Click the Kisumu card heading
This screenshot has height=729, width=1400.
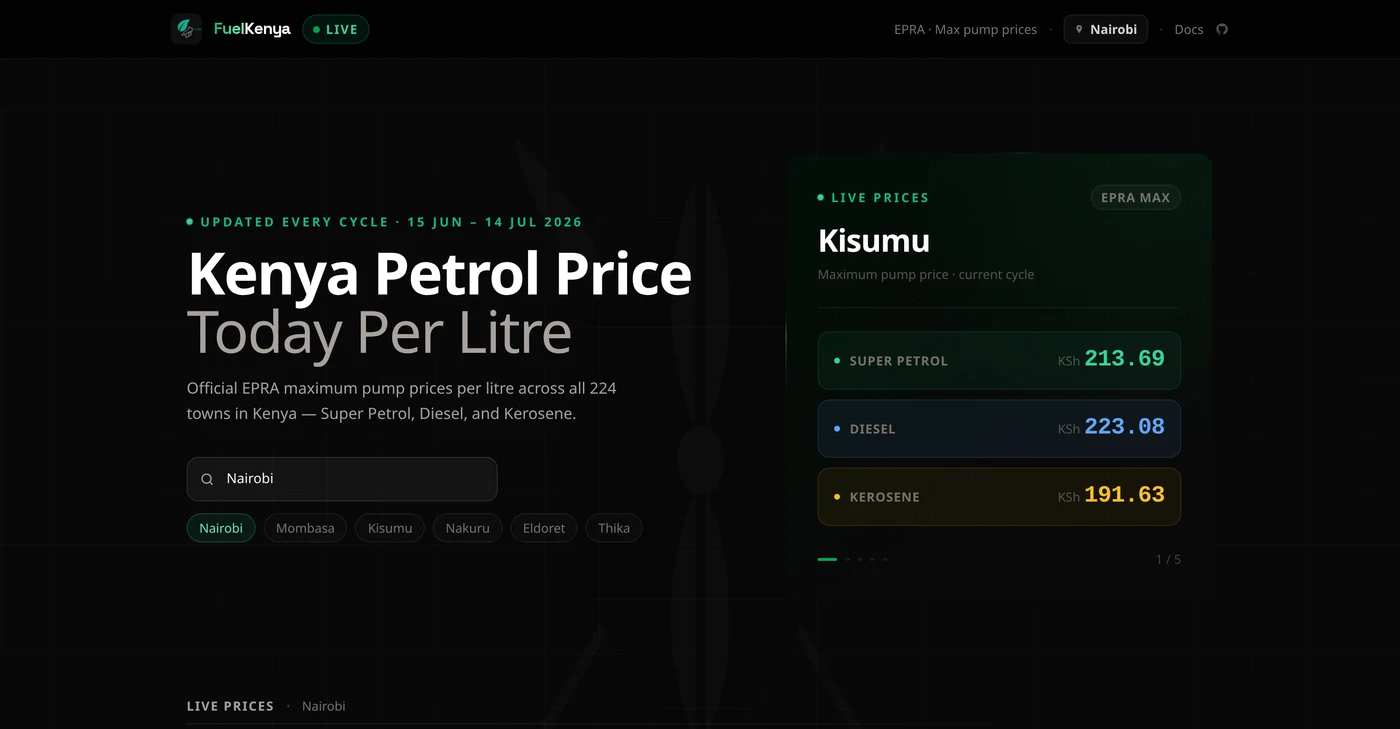click(x=874, y=241)
